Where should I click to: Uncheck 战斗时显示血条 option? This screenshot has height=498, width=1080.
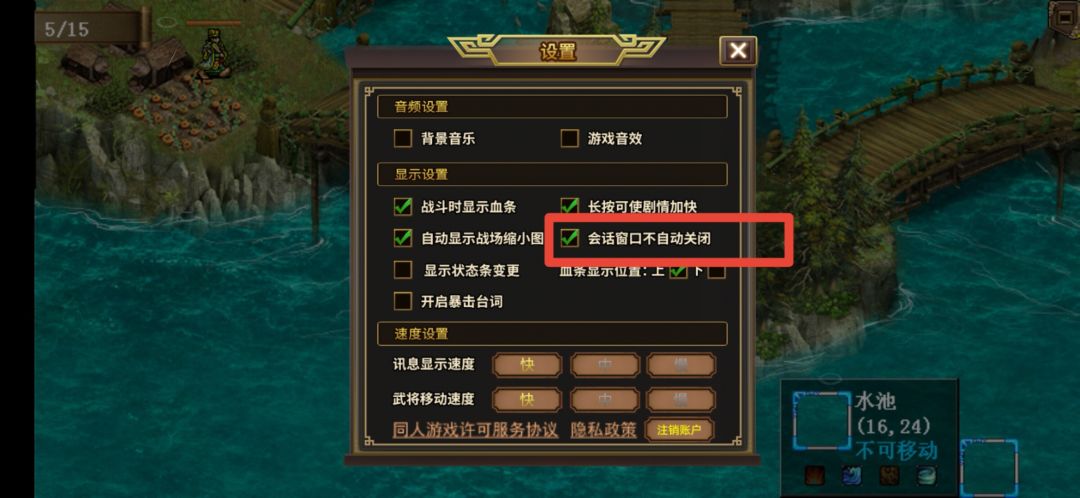click(402, 207)
